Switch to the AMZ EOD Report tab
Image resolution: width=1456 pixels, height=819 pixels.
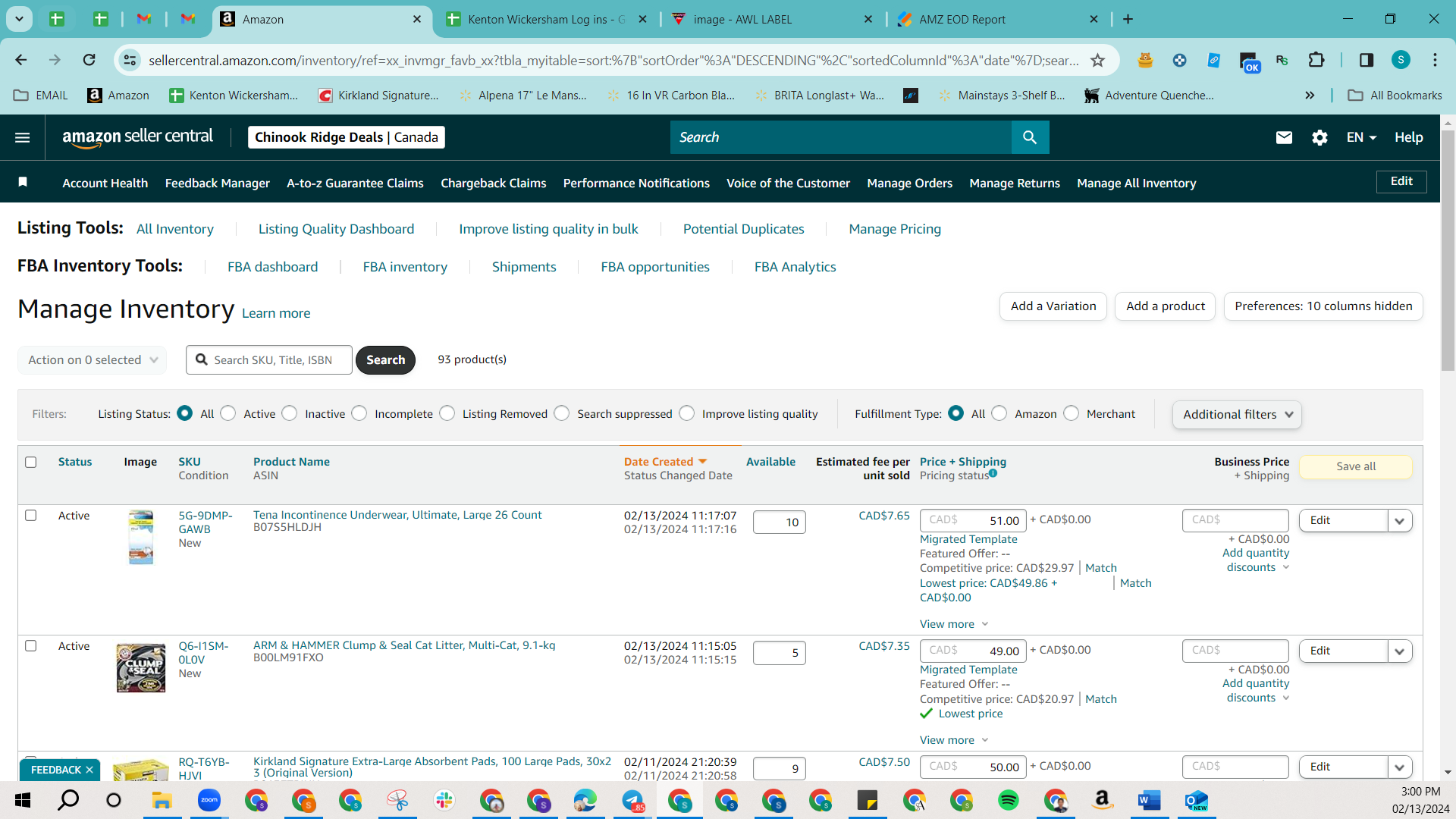coord(997,19)
